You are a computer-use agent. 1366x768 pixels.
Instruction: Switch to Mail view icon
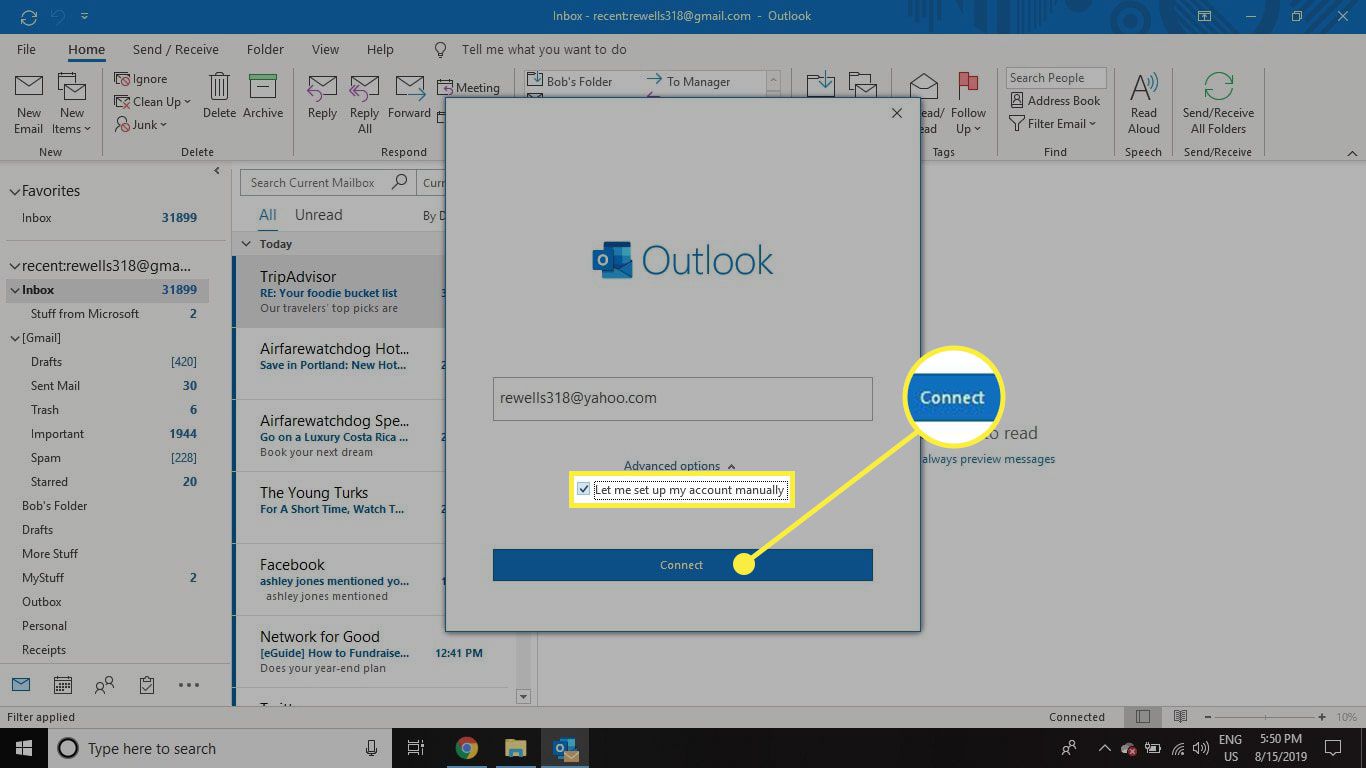(21, 685)
